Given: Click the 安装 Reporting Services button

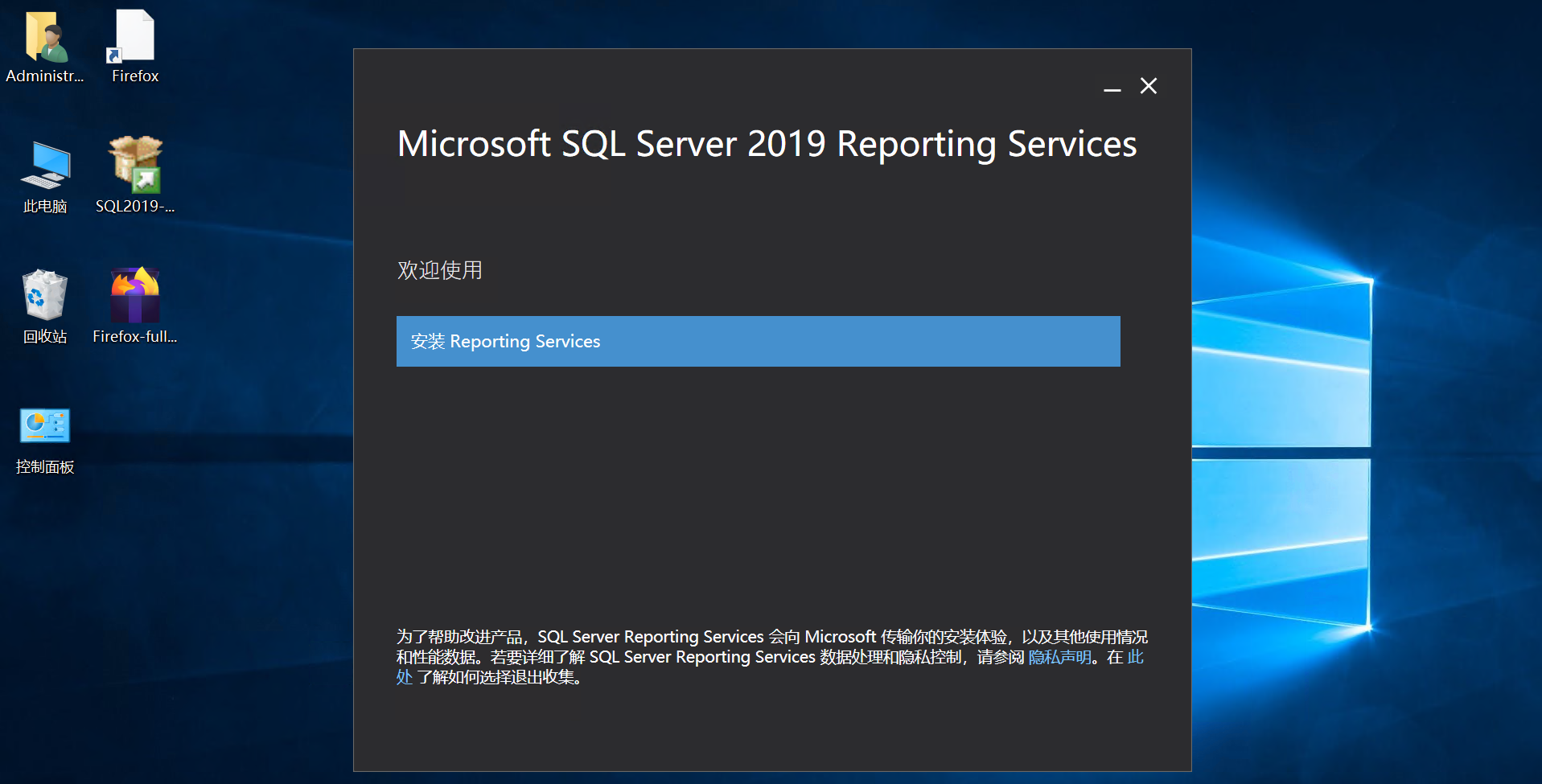Looking at the screenshot, I should (x=758, y=341).
